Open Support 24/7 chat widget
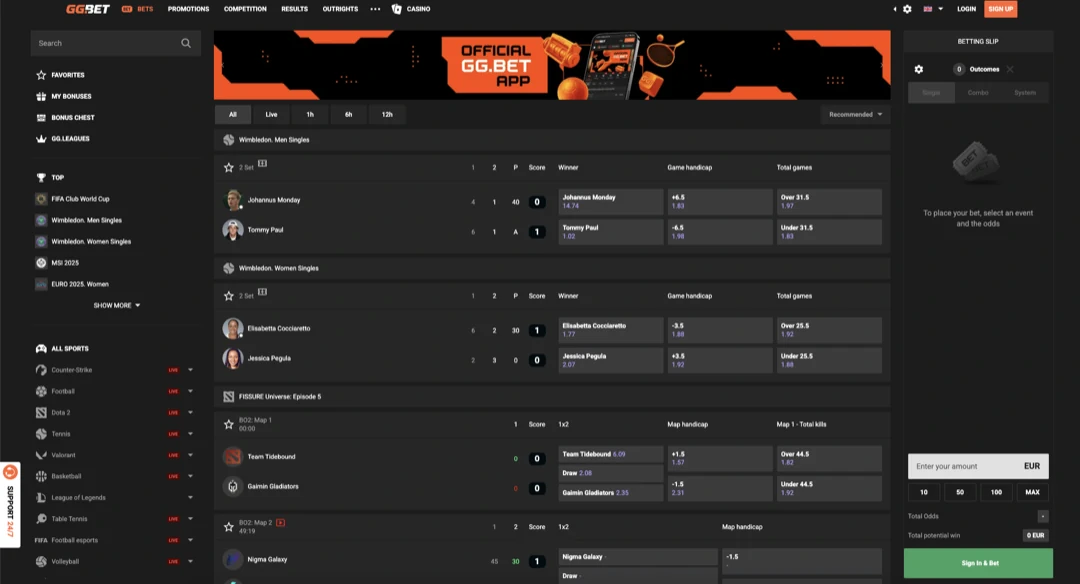Image resolution: width=1080 pixels, height=584 pixels. pyautogui.click(x=10, y=505)
